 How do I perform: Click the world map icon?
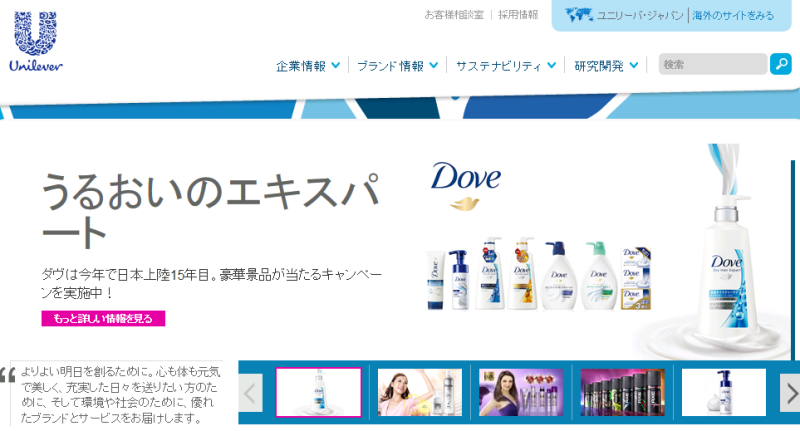(579, 15)
